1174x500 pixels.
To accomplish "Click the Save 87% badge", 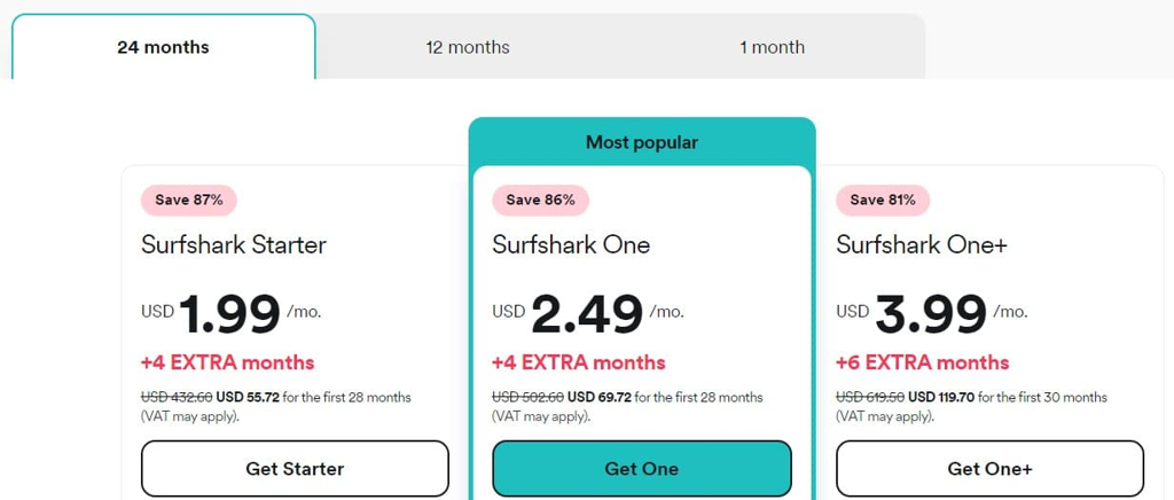I will point(189,200).
